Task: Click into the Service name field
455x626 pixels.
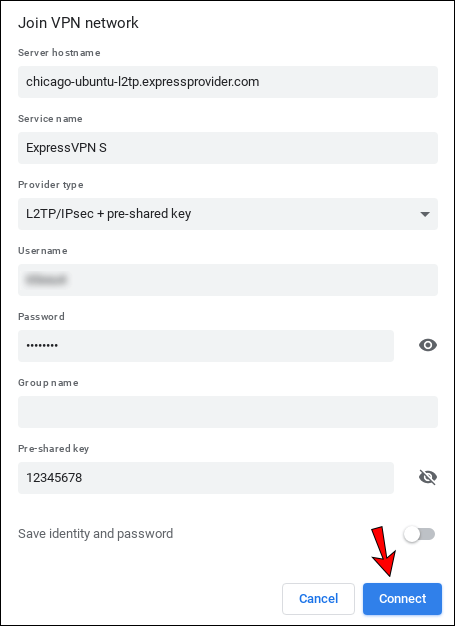Action: point(228,148)
